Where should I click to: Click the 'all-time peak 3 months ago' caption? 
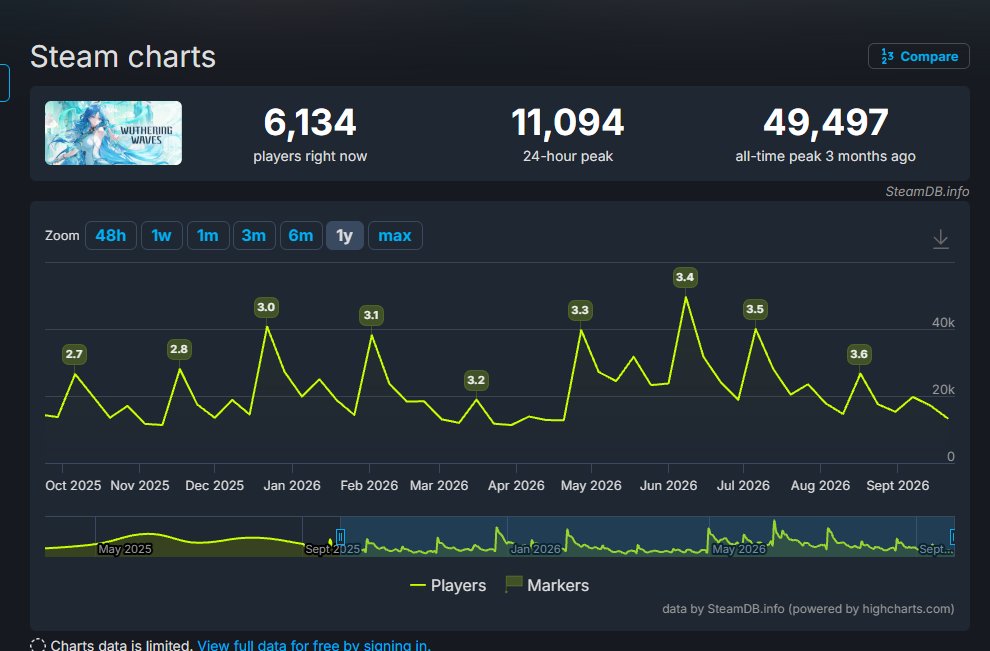[x=826, y=156]
